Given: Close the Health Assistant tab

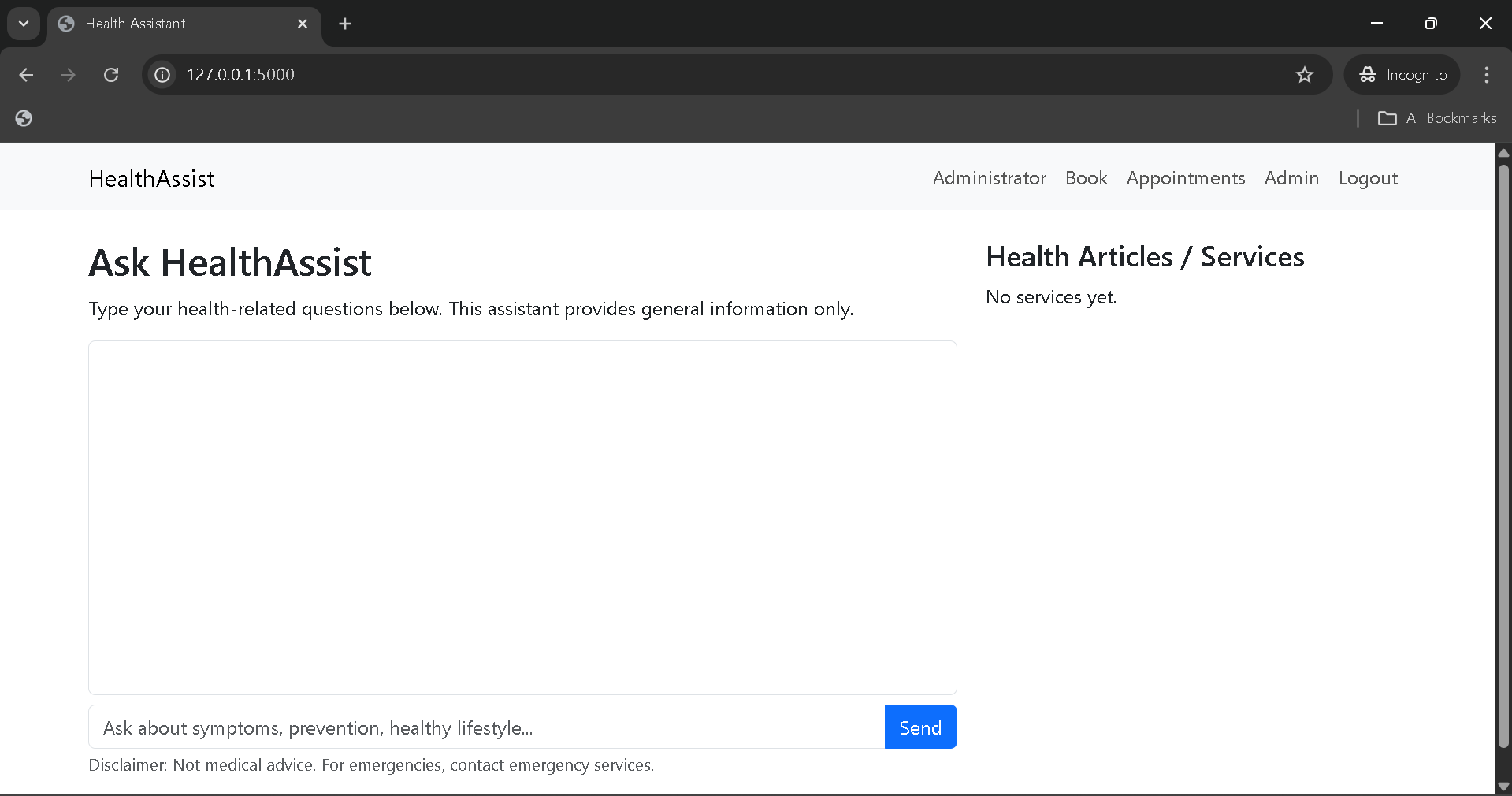Looking at the screenshot, I should point(303,24).
